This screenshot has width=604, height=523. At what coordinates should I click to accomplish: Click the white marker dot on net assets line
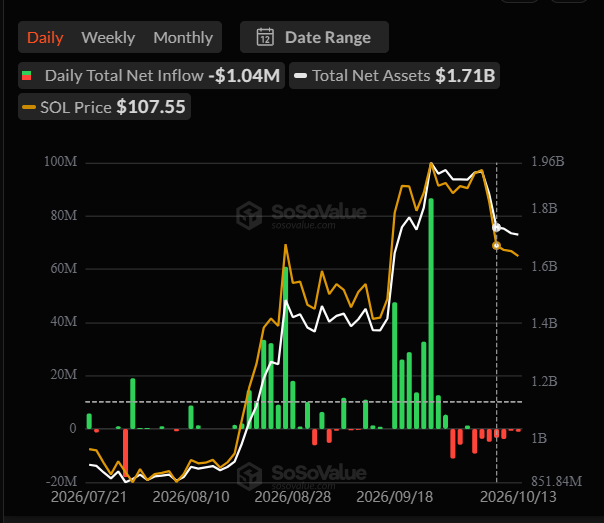click(x=497, y=228)
